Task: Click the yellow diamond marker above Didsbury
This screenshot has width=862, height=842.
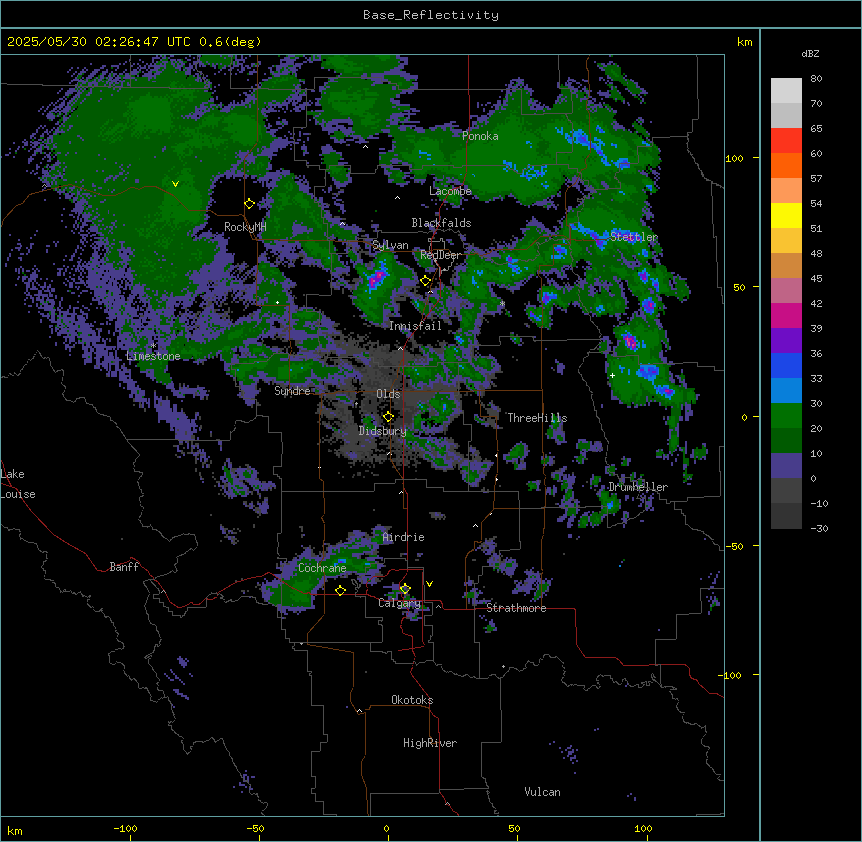Action: pos(388,417)
